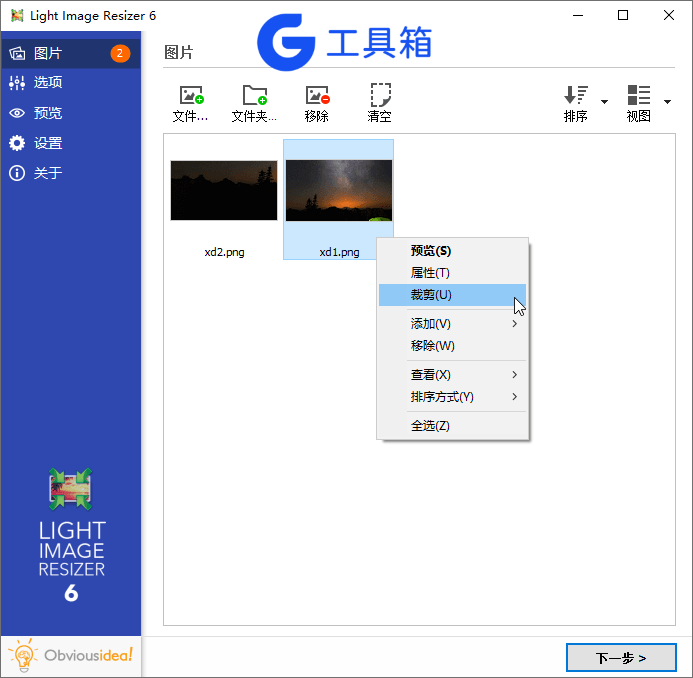Expand the 排序方式(Y) submenu
The height and width of the screenshot is (678, 693).
(453, 397)
